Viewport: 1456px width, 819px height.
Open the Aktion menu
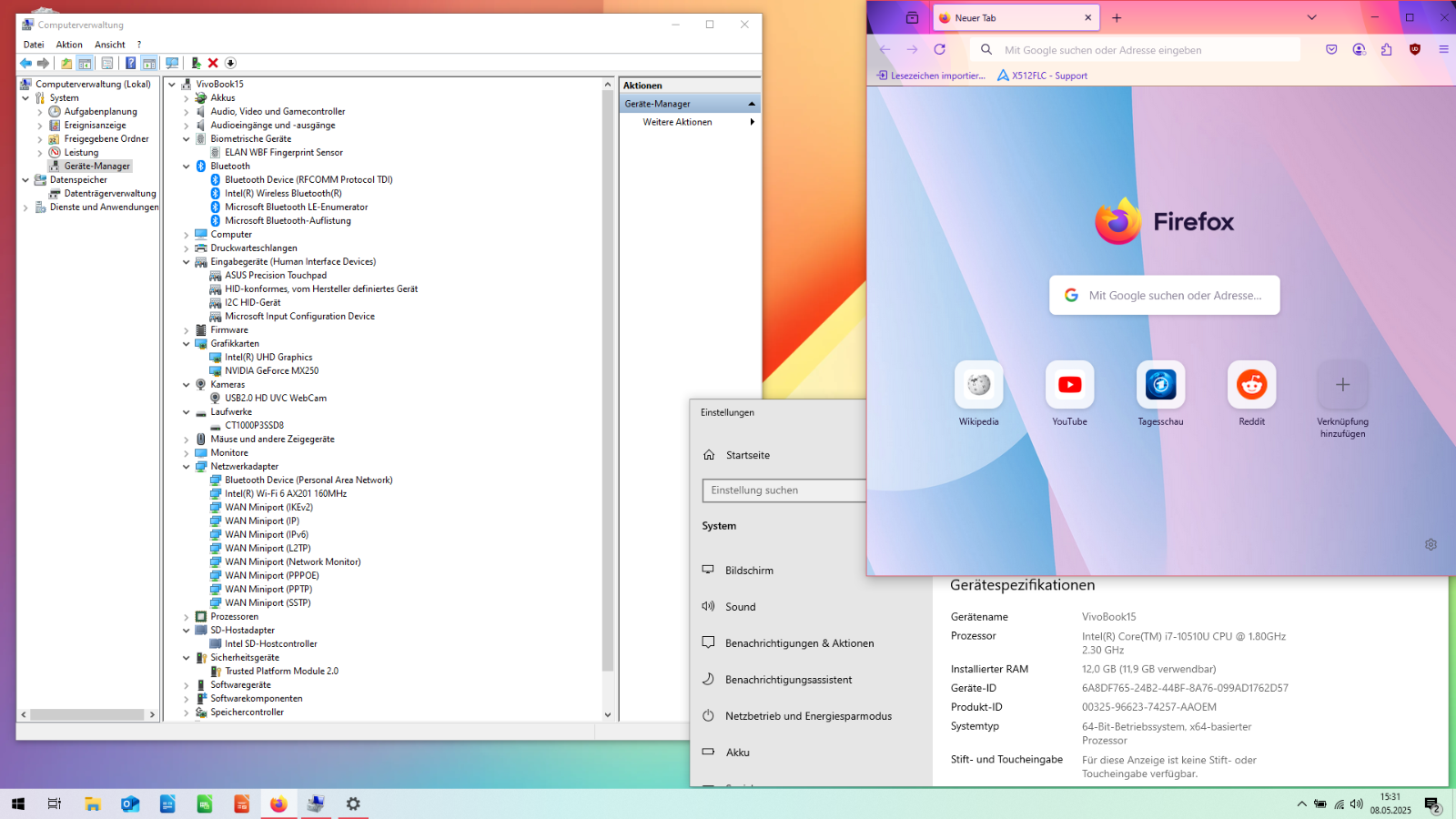[69, 44]
